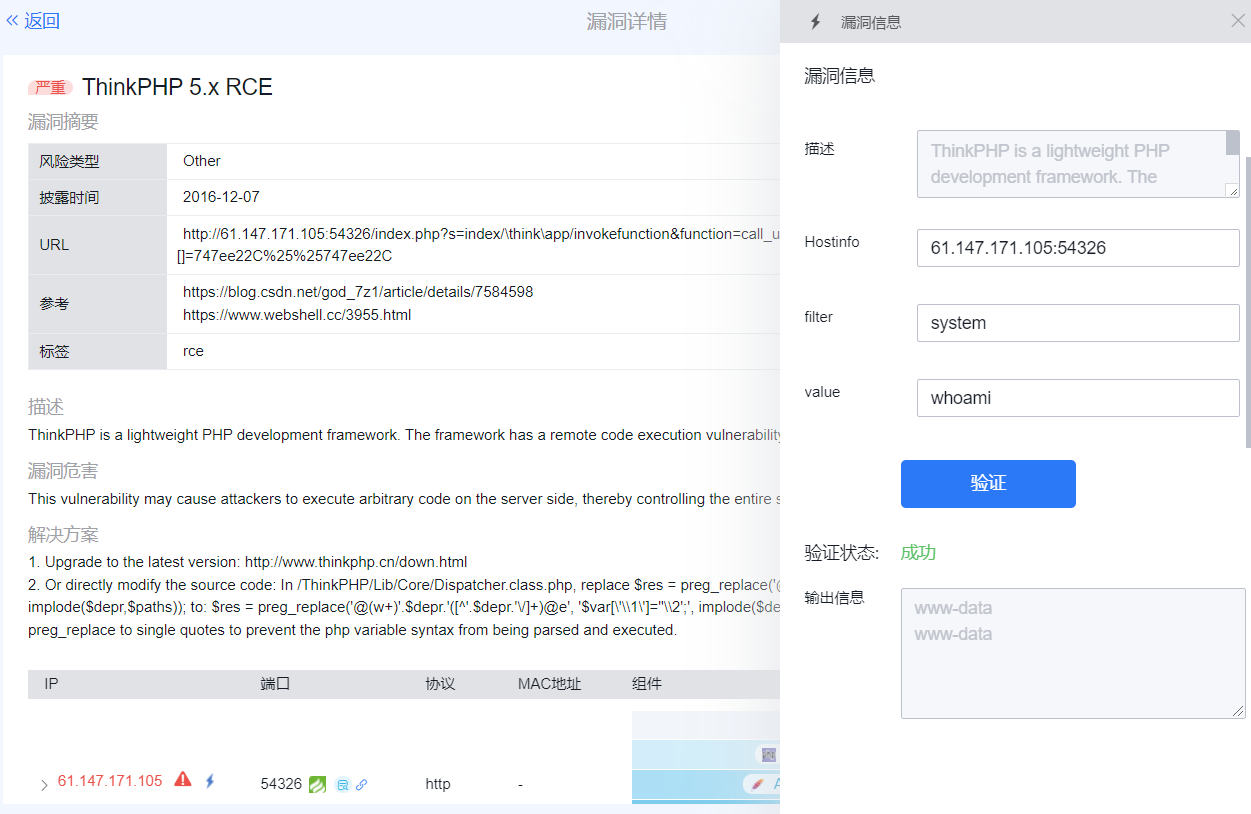
Task: Click the red warning icon beside 61.147.171.105
Action: 183,780
